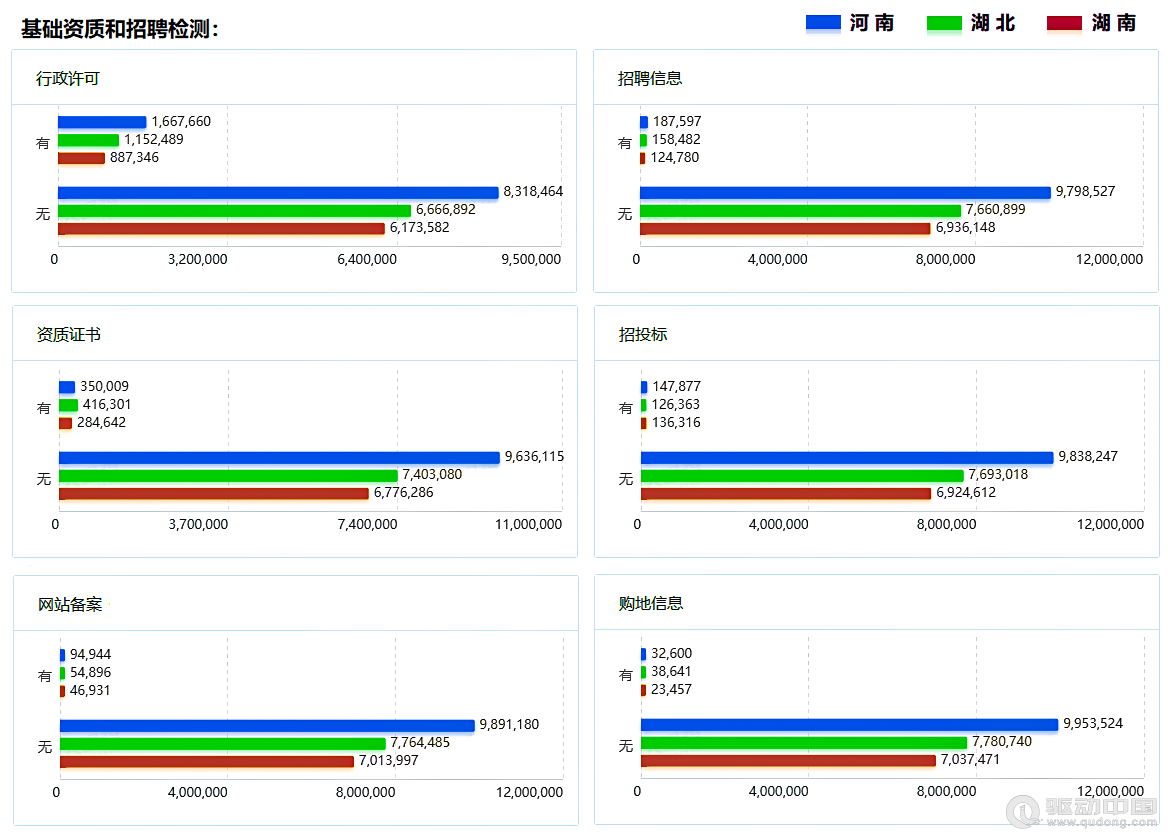This screenshot has width=1168, height=840.
Task: Pick the green bar valued 7,764,485
Action: click(222, 743)
